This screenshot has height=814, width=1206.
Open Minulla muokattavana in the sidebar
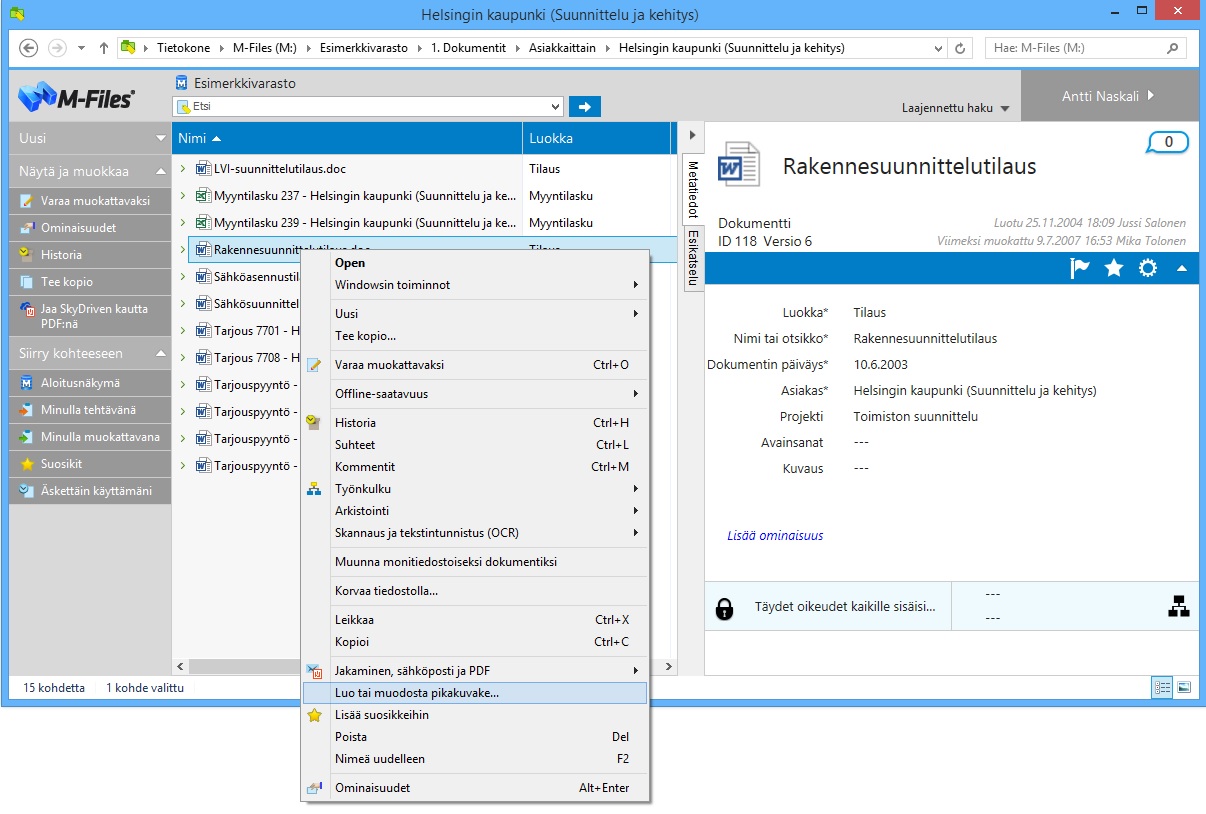point(90,437)
